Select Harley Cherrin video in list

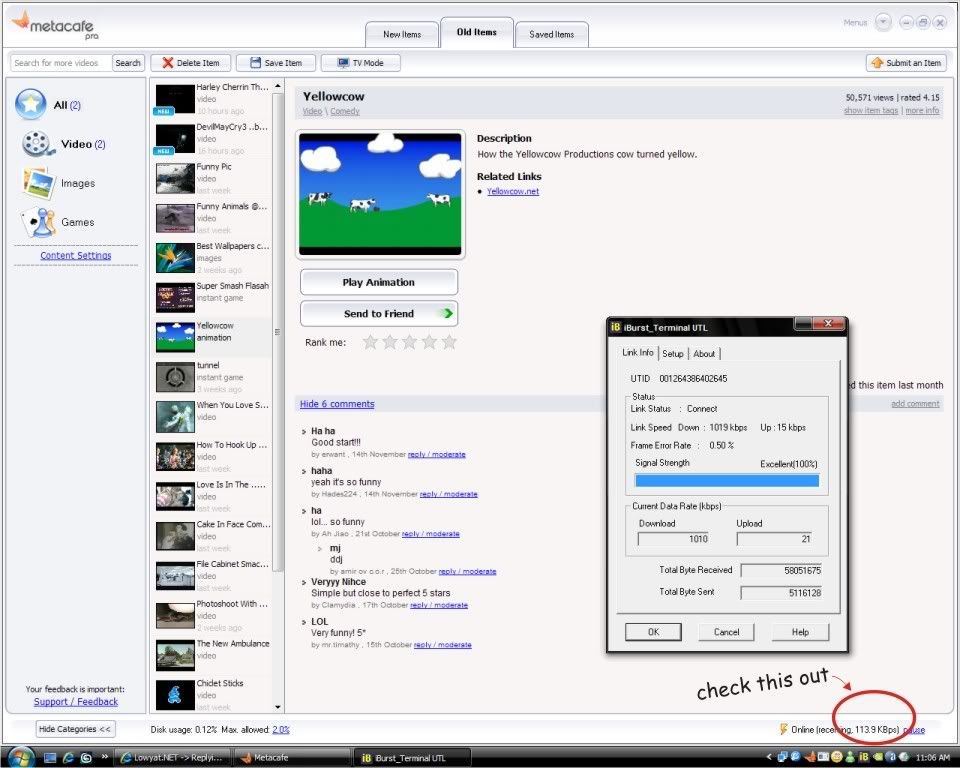pos(212,99)
